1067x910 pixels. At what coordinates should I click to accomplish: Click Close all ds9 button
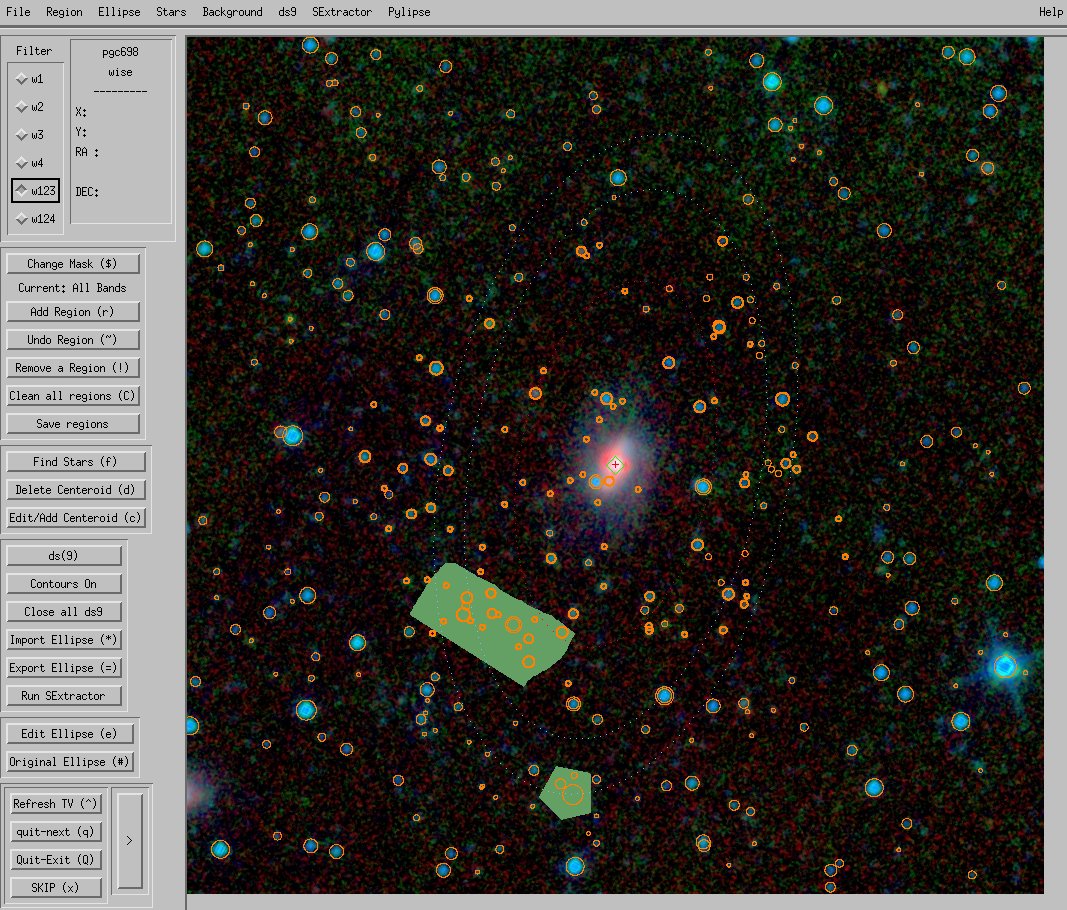64,611
